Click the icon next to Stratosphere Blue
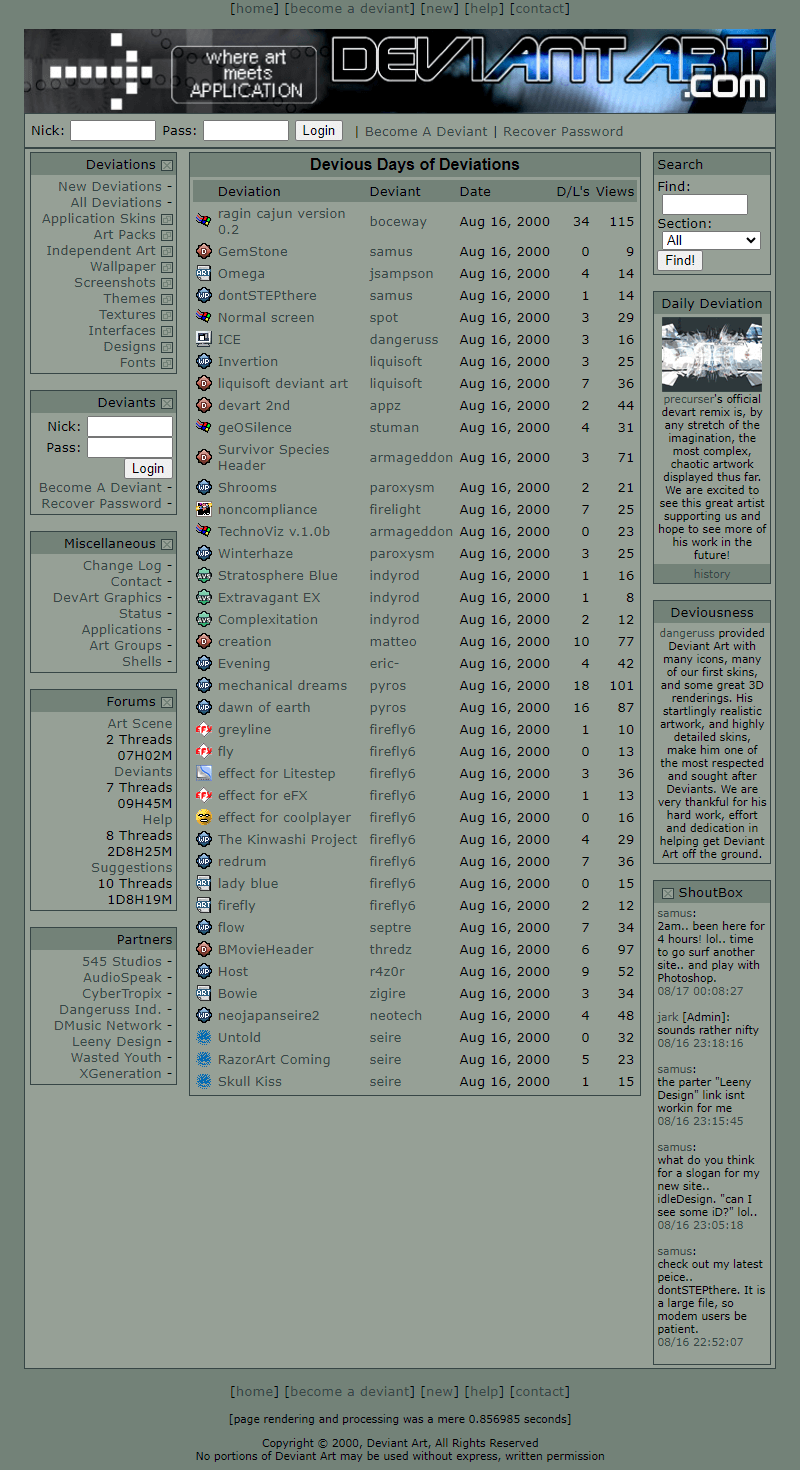This screenshot has height=1470, width=800. pyautogui.click(x=204, y=576)
